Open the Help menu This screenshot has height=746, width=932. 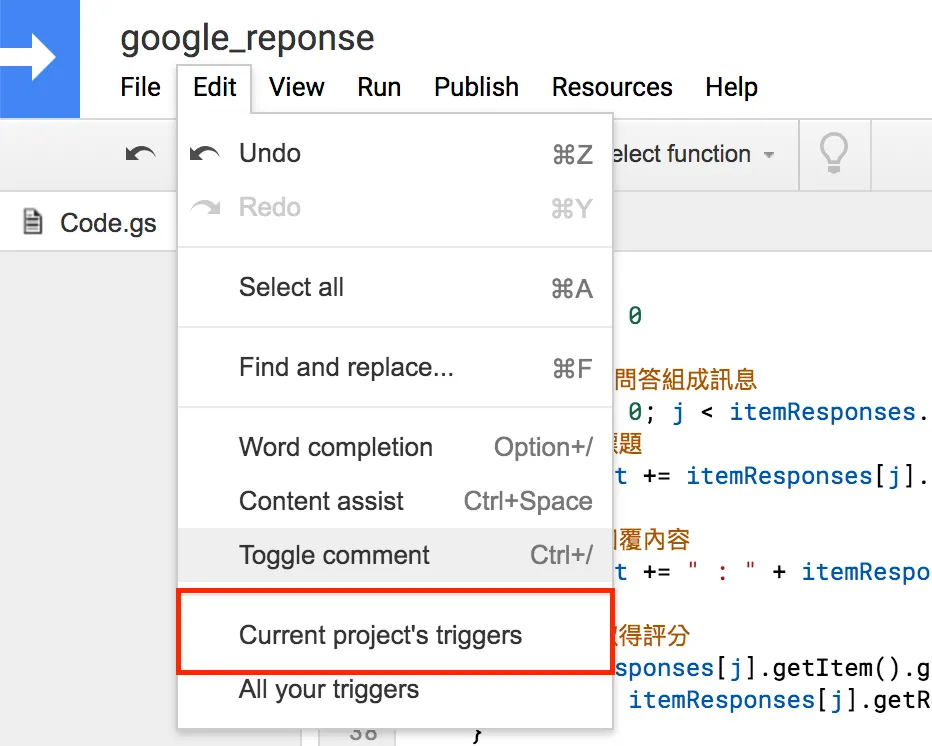click(x=731, y=87)
